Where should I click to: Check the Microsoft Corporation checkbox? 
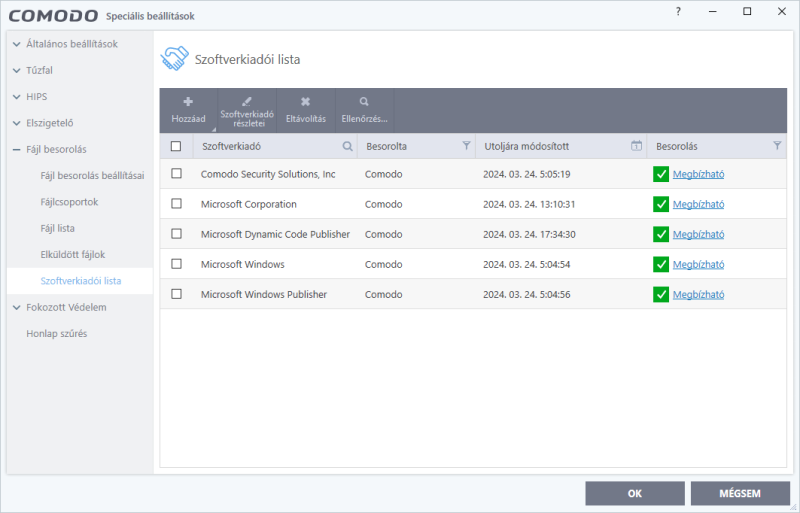(x=177, y=204)
